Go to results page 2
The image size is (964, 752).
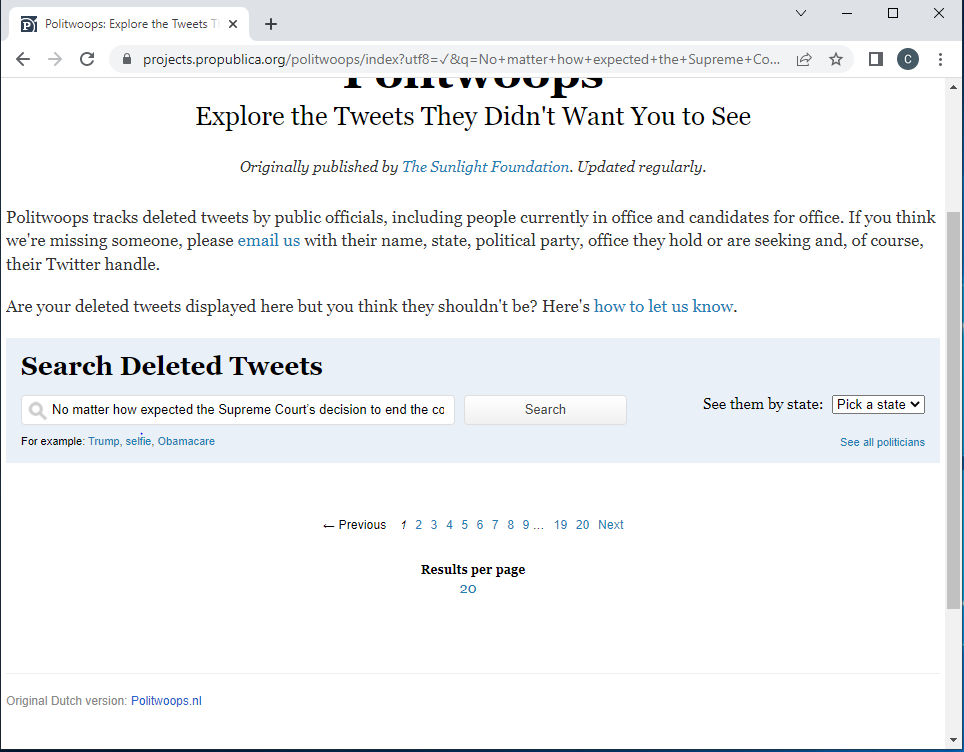point(419,524)
